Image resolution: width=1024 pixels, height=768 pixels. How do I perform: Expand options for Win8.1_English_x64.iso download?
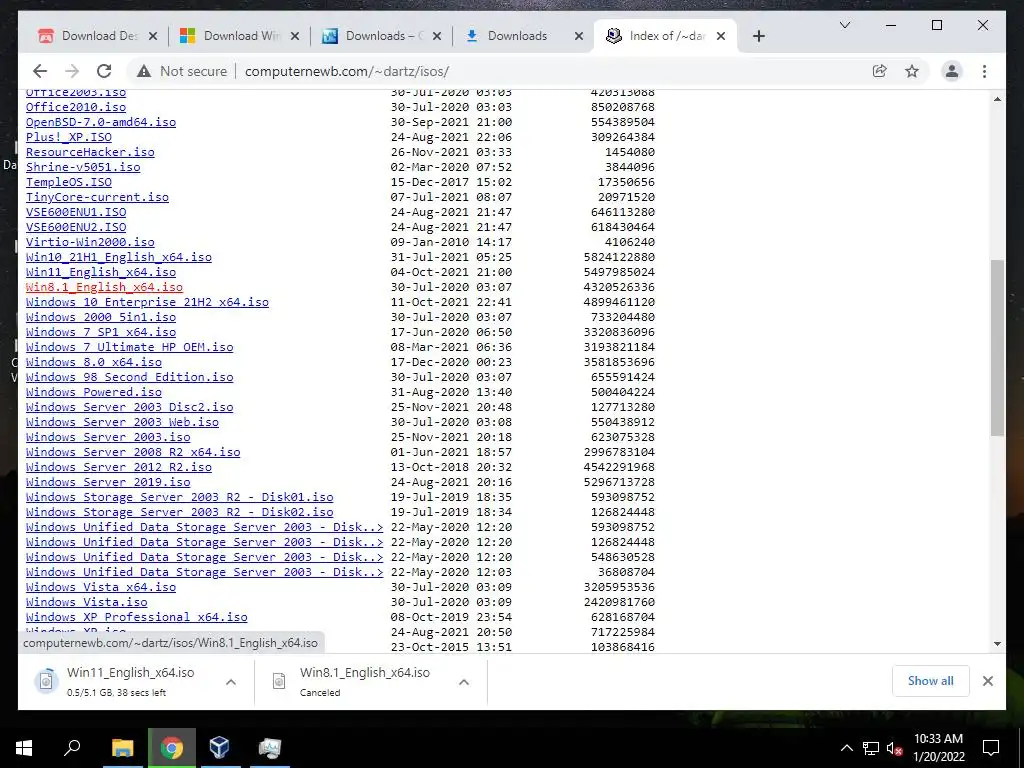[464, 682]
